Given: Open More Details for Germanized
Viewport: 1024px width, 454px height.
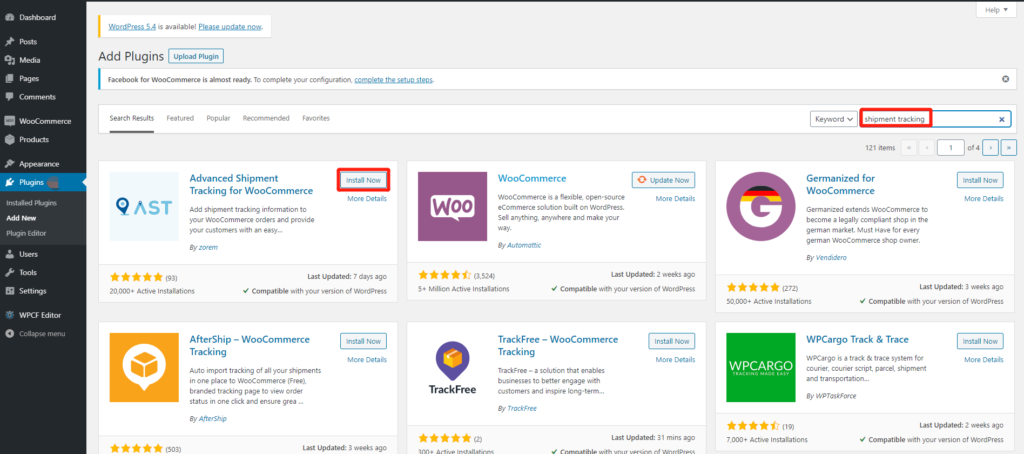Looking at the screenshot, I should (984, 199).
